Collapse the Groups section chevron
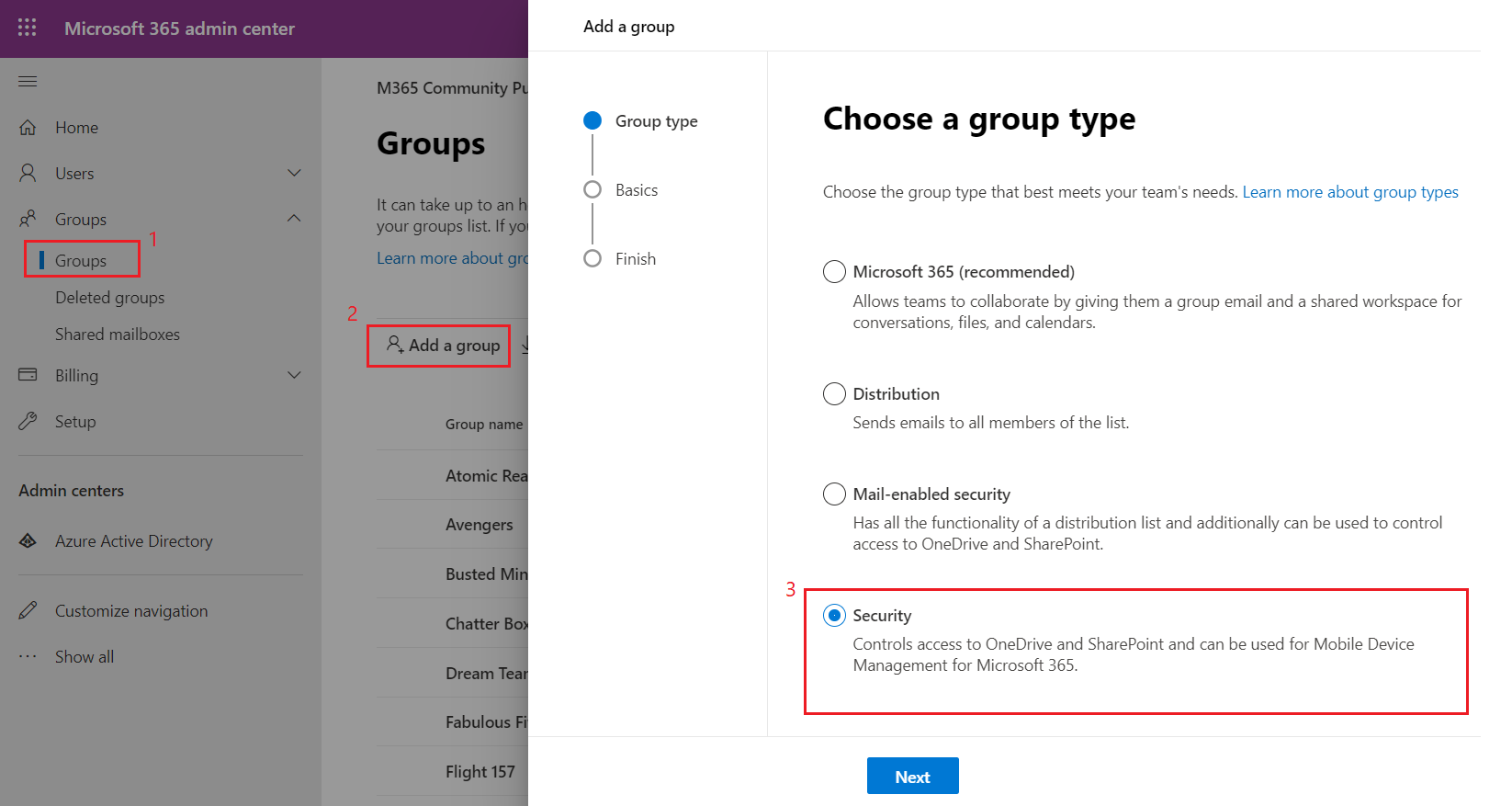The height and width of the screenshot is (806, 1512). (294, 219)
